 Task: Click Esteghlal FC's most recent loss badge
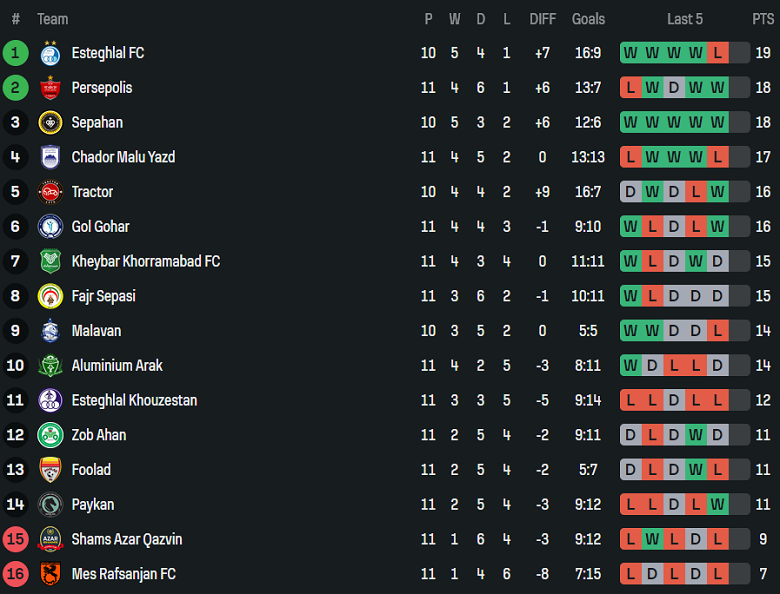(718, 53)
